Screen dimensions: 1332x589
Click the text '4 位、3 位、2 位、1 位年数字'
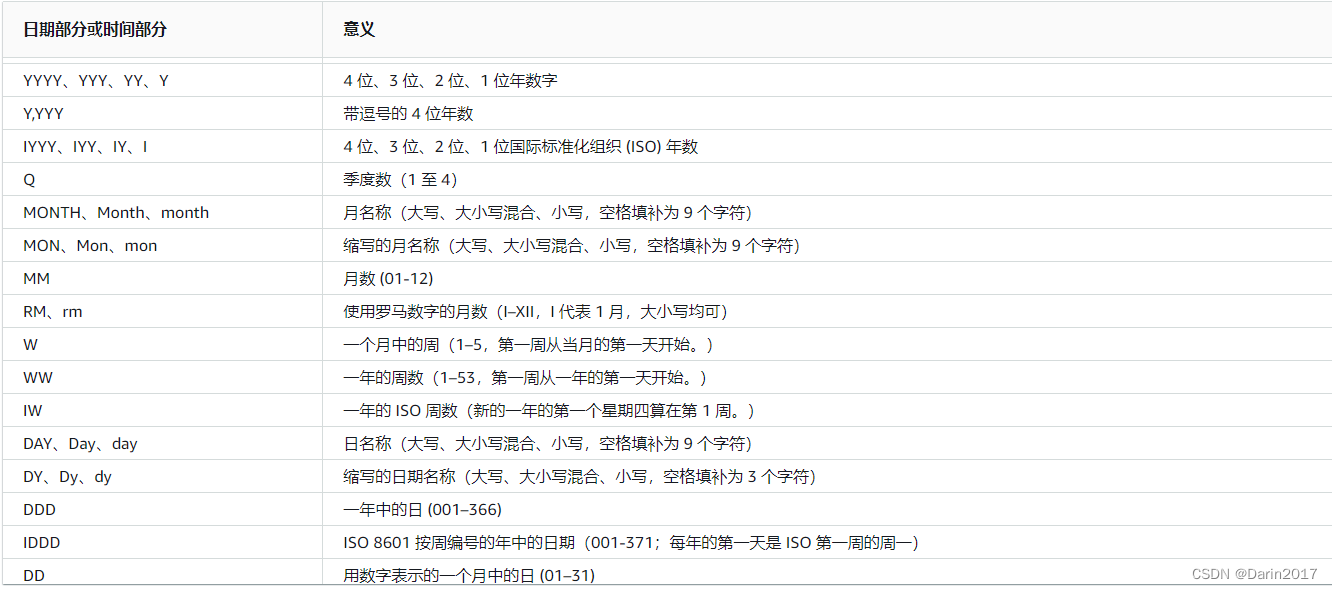pyautogui.click(x=450, y=81)
